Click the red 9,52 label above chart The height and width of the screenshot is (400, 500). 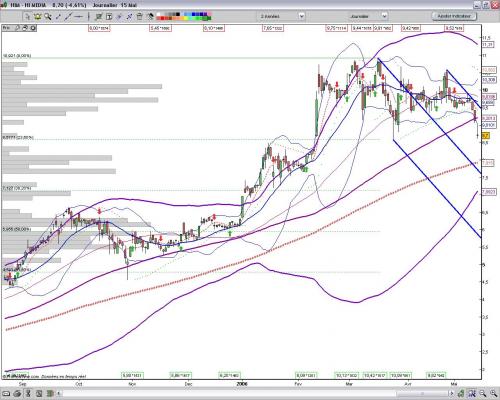(x=454, y=28)
